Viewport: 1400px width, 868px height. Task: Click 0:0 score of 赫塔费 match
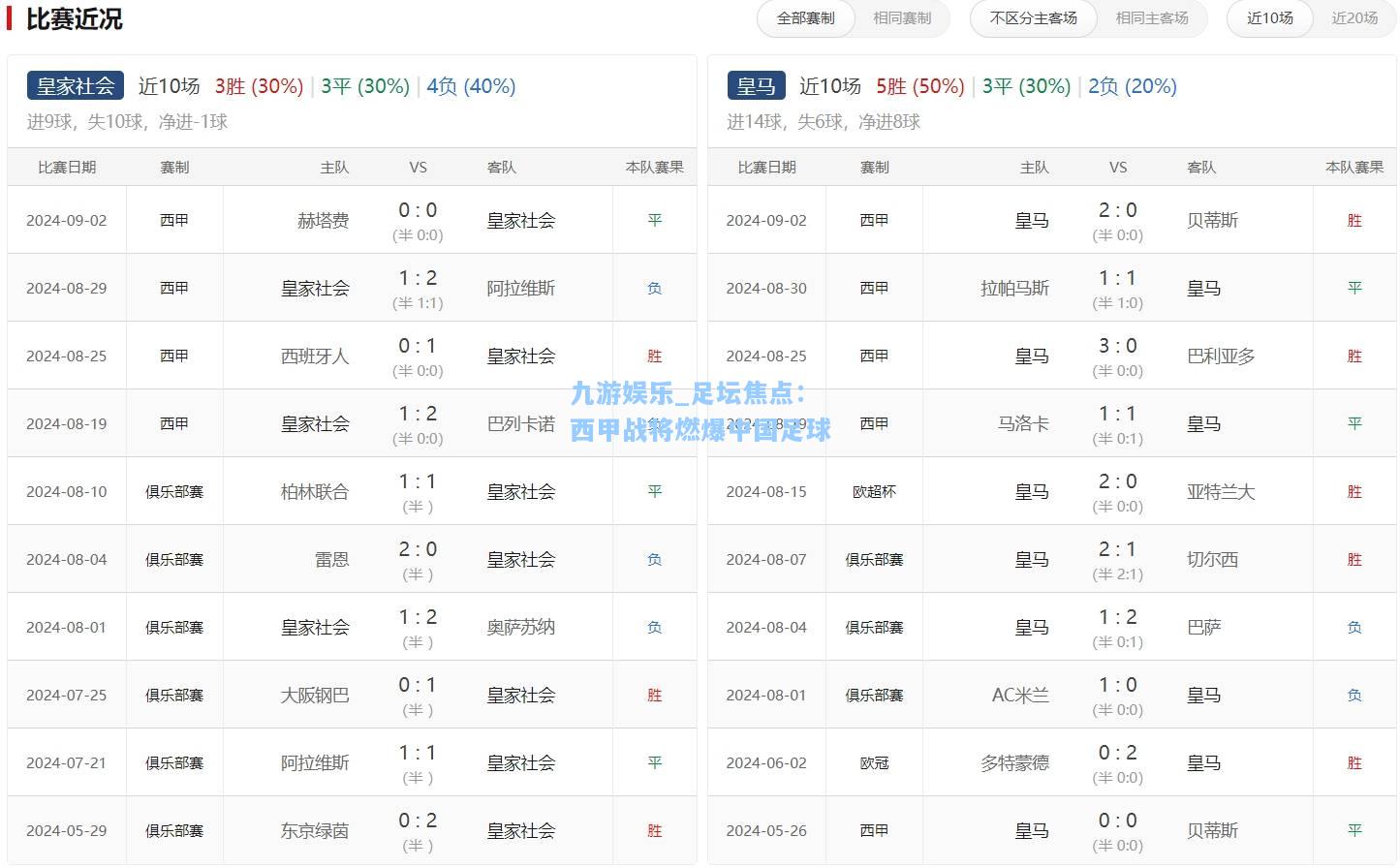(418, 210)
